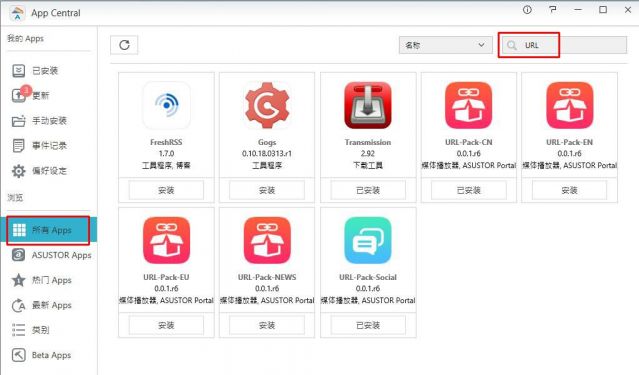Screen dimensions: 639x375
Task: Open 更新 updates section
Action: tap(41, 96)
